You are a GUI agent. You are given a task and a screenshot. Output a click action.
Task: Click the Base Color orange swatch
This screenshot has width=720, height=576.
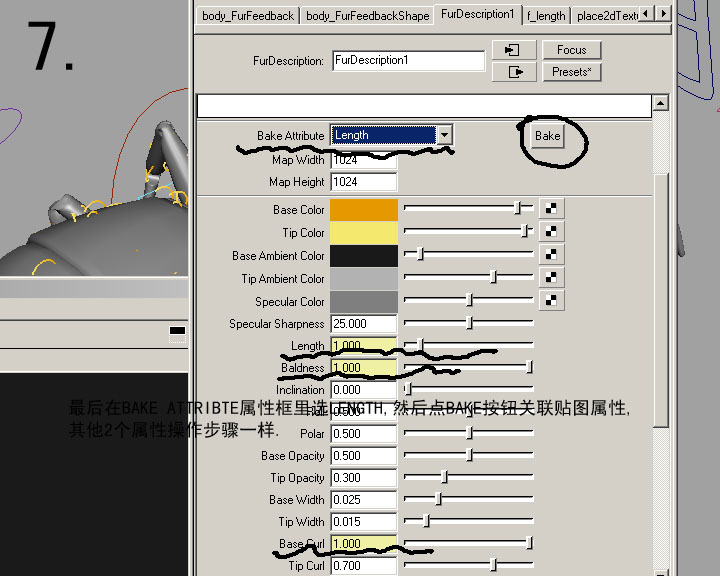click(364, 209)
